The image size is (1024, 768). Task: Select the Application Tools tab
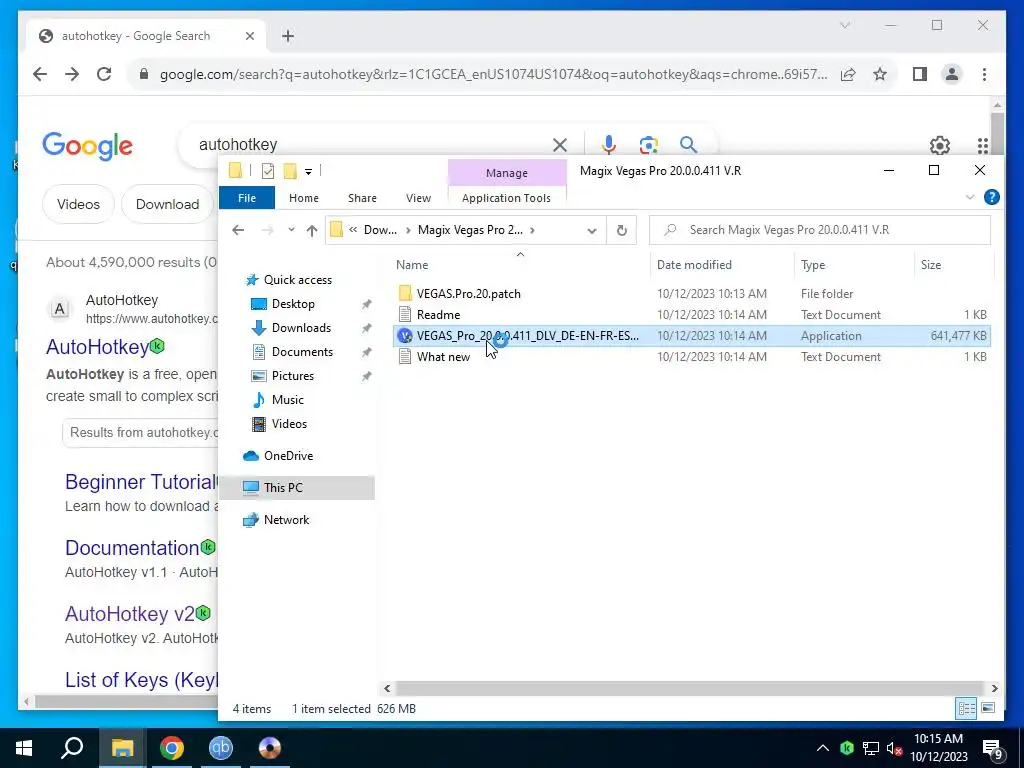click(x=506, y=198)
